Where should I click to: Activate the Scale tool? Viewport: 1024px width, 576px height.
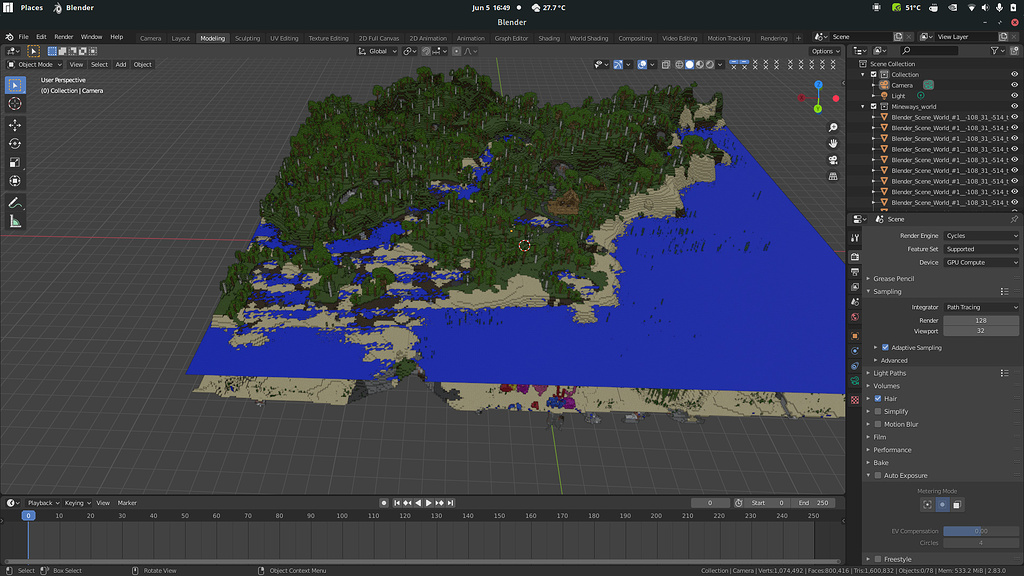[15, 163]
